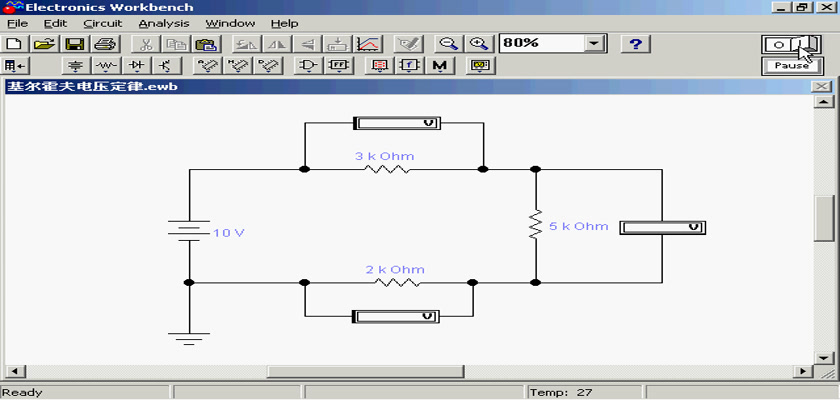Open the Digital flip-flop parts bin
Image resolution: width=840 pixels, height=400 pixels.
point(339,66)
